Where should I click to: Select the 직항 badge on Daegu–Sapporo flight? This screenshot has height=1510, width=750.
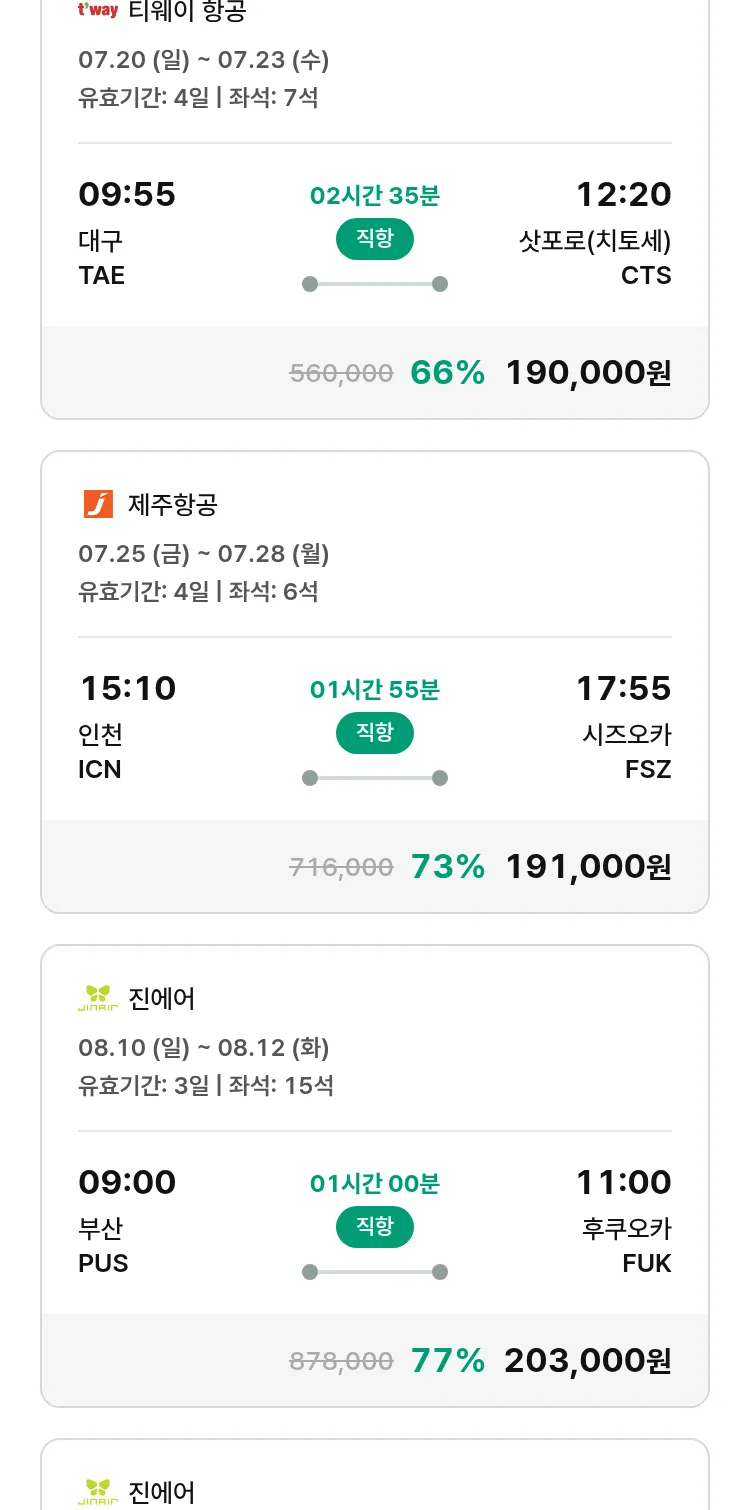(375, 239)
